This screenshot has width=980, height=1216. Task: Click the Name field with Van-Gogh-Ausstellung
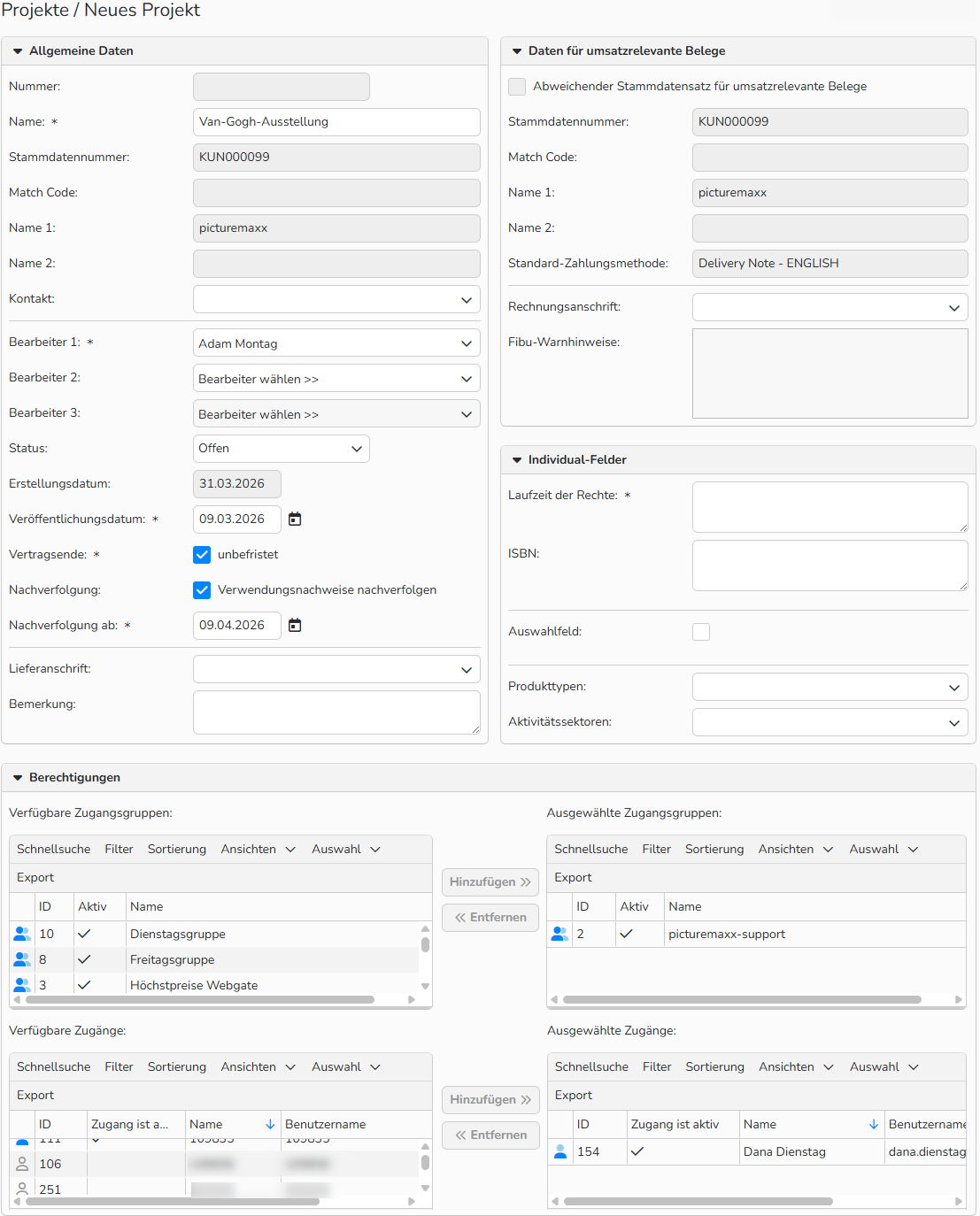(x=336, y=122)
